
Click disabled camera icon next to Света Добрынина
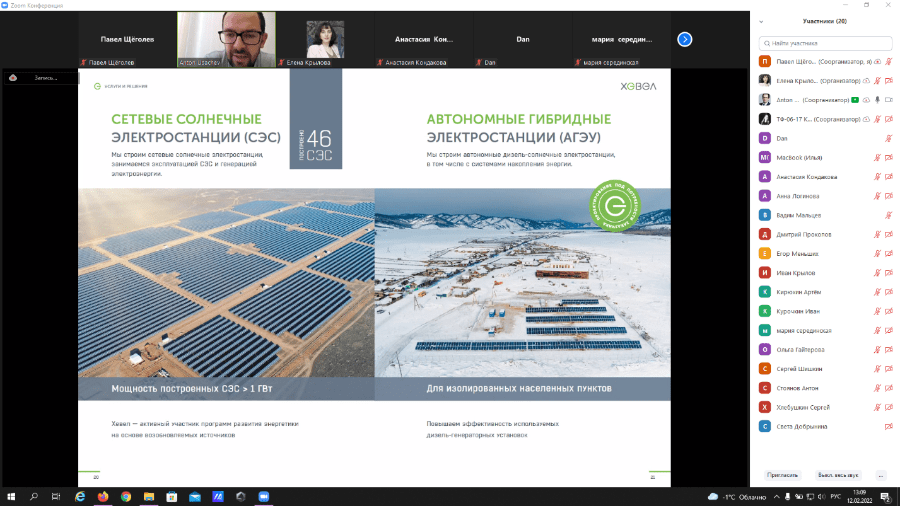tap(888, 426)
